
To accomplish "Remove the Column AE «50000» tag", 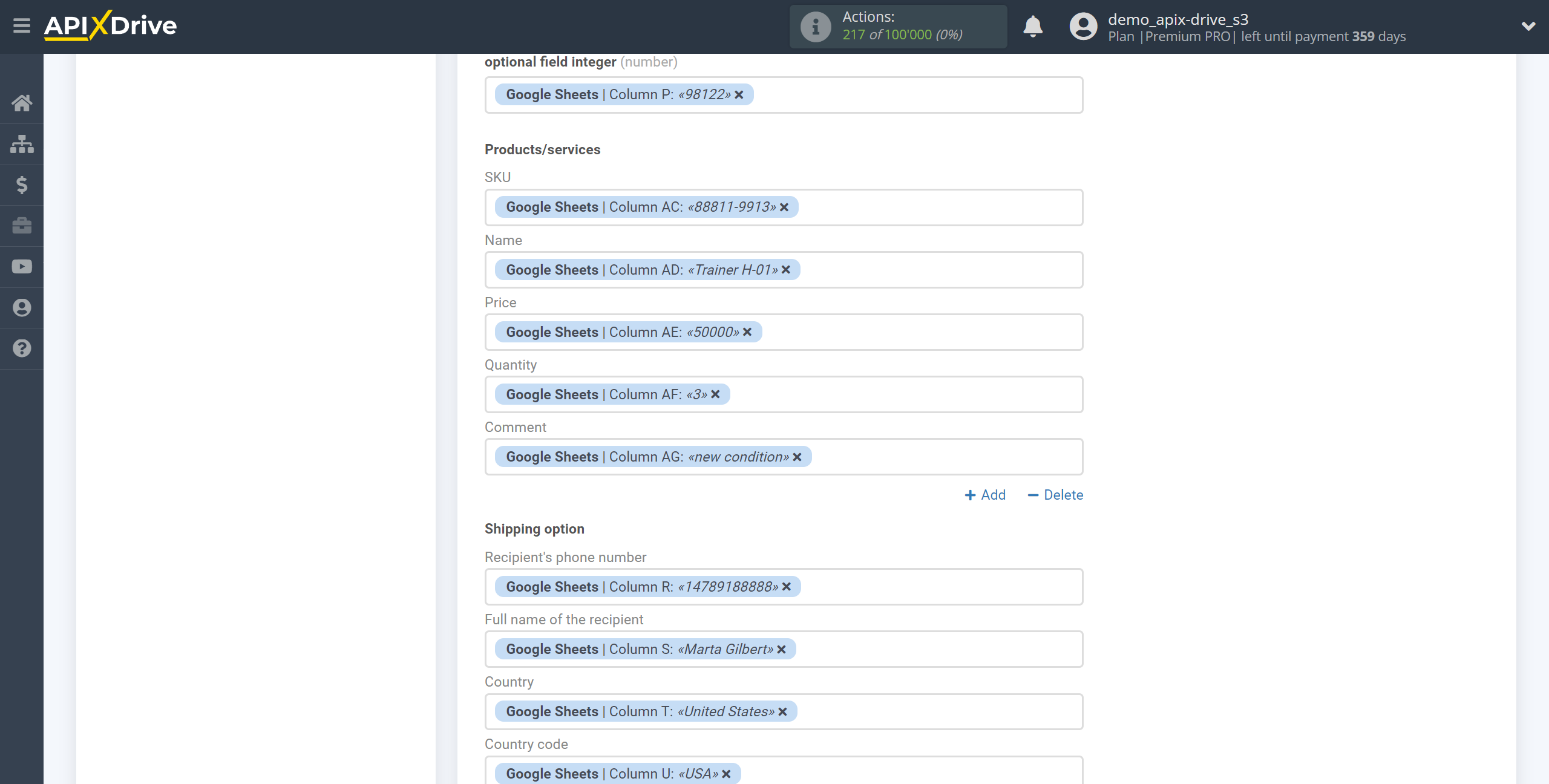I will pyautogui.click(x=747, y=332).
